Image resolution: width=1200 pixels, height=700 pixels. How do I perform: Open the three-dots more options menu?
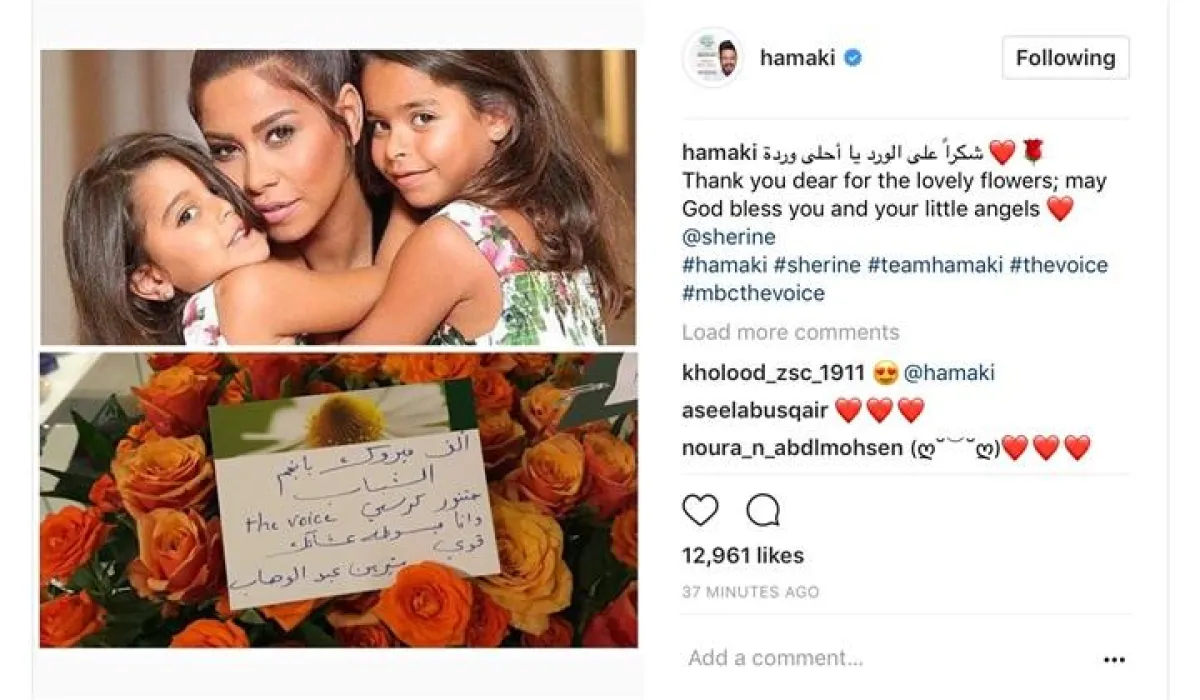[1114, 660]
